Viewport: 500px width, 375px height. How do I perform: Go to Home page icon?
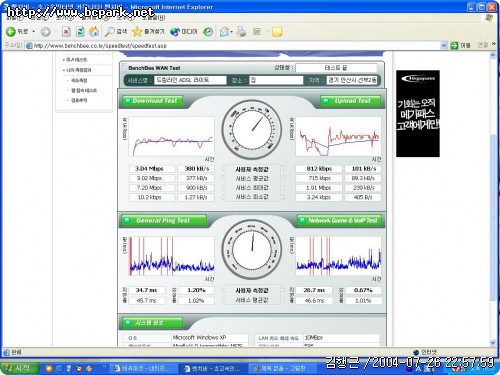click(94, 32)
